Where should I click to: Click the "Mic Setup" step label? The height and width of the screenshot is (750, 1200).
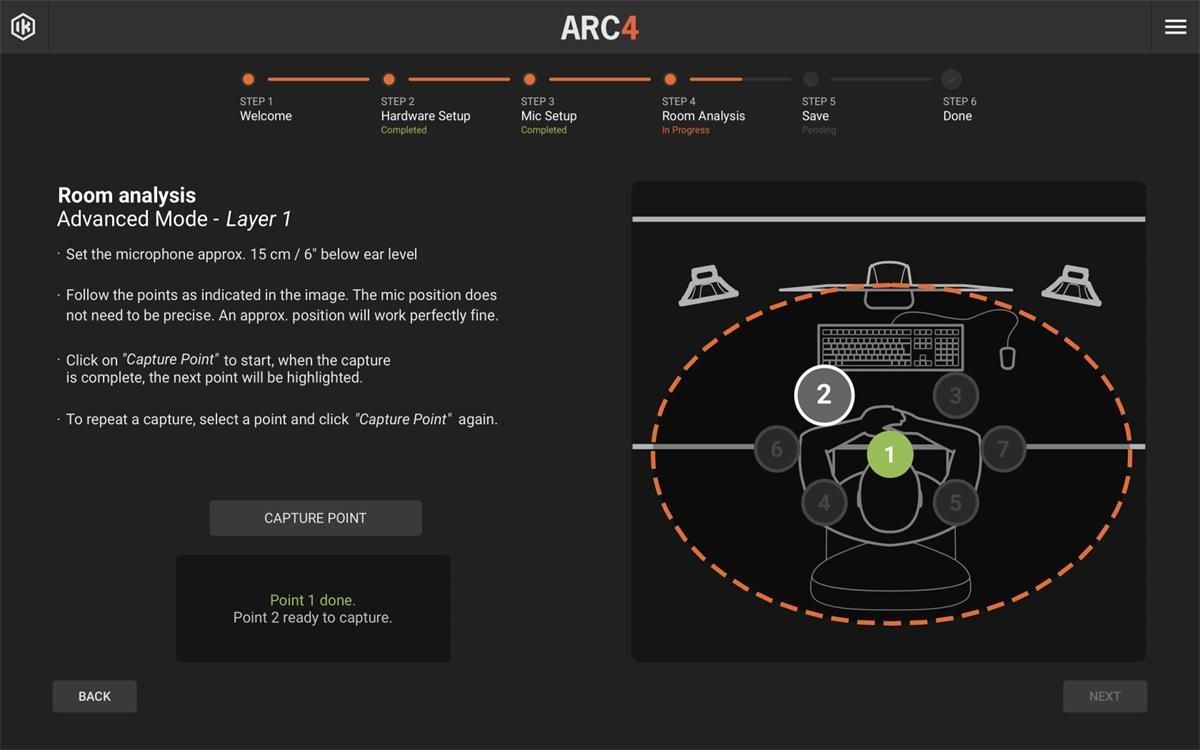point(549,116)
